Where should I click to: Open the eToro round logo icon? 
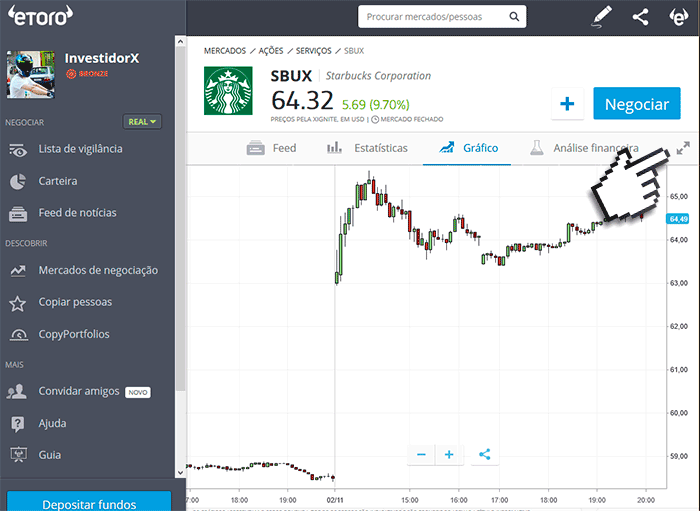(677, 16)
